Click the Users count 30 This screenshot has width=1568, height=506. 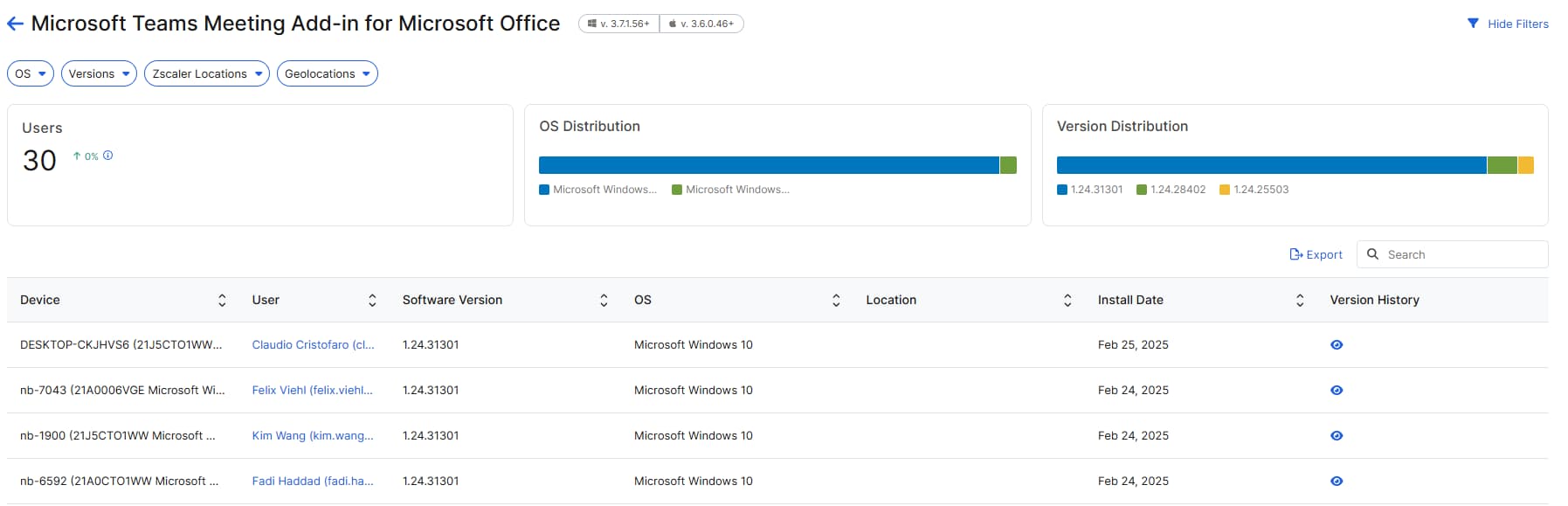click(39, 161)
